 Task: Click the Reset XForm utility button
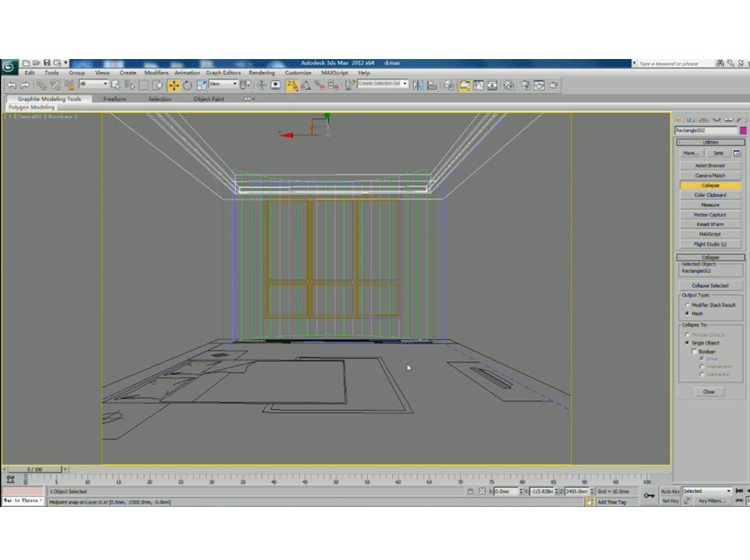point(710,224)
